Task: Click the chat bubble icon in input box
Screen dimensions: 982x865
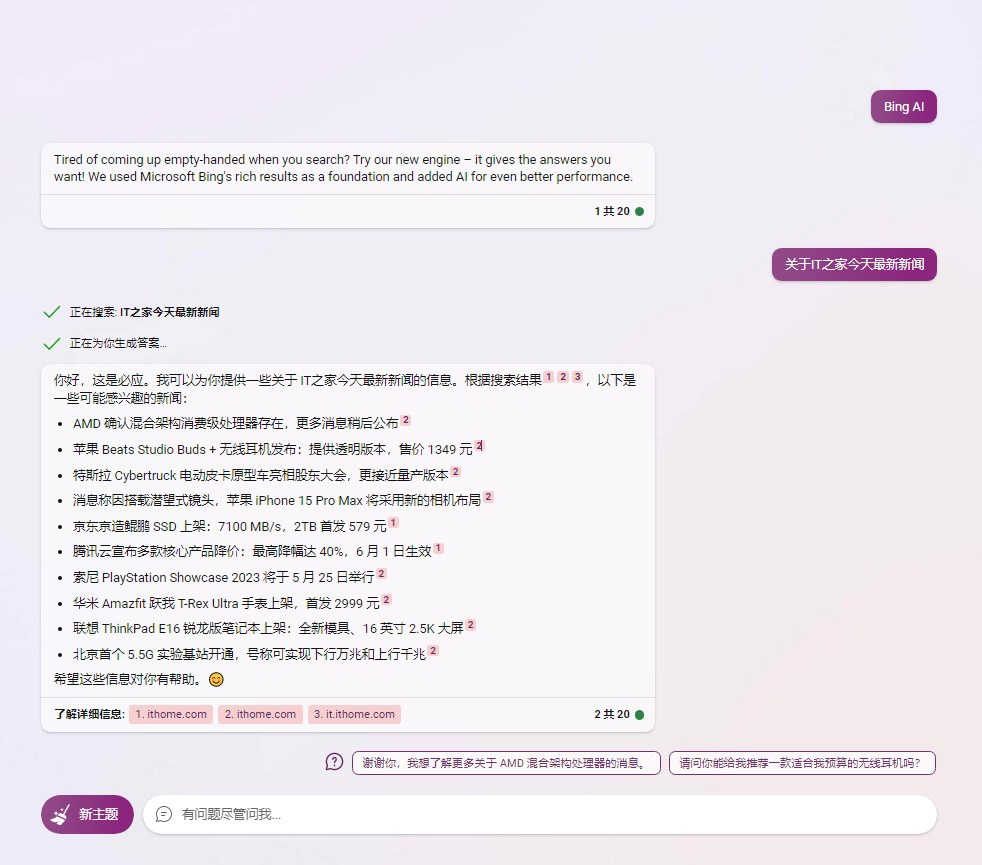Action: (163, 814)
